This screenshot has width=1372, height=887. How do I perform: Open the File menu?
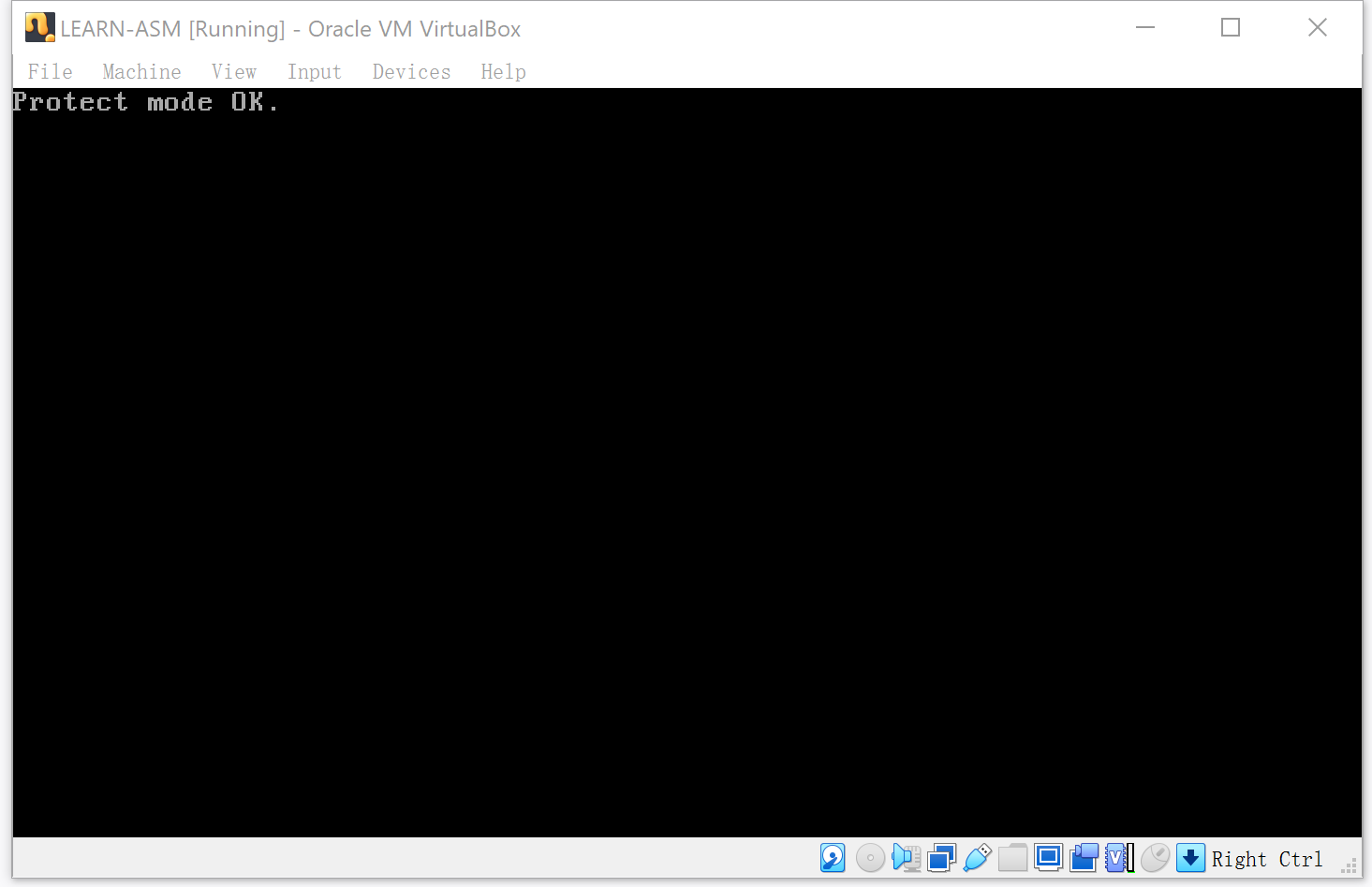tap(50, 72)
